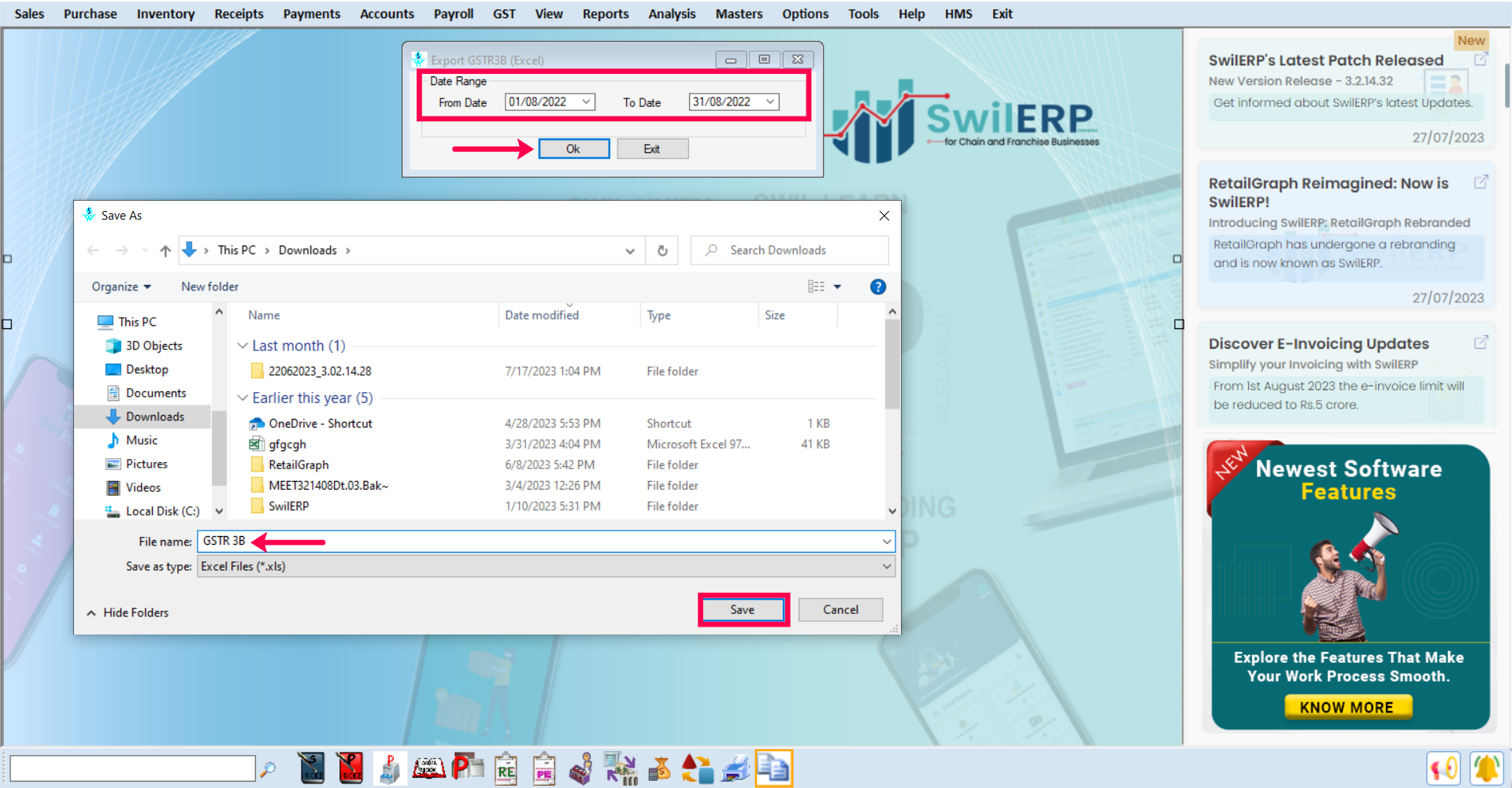Click the KNOW MORE button
This screenshot has width=1512, height=788.
[1347, 707]
